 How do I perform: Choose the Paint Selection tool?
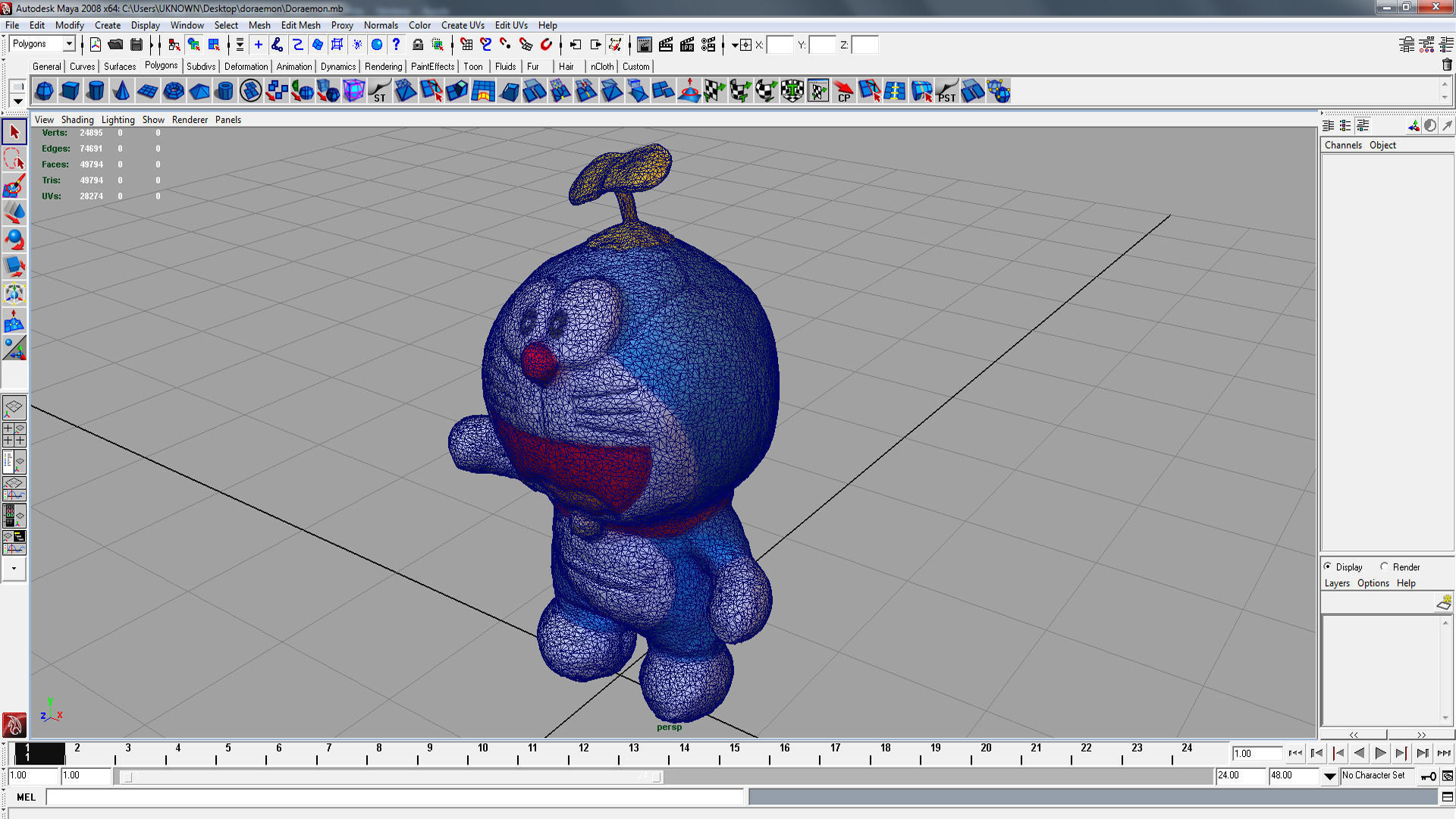14,187
